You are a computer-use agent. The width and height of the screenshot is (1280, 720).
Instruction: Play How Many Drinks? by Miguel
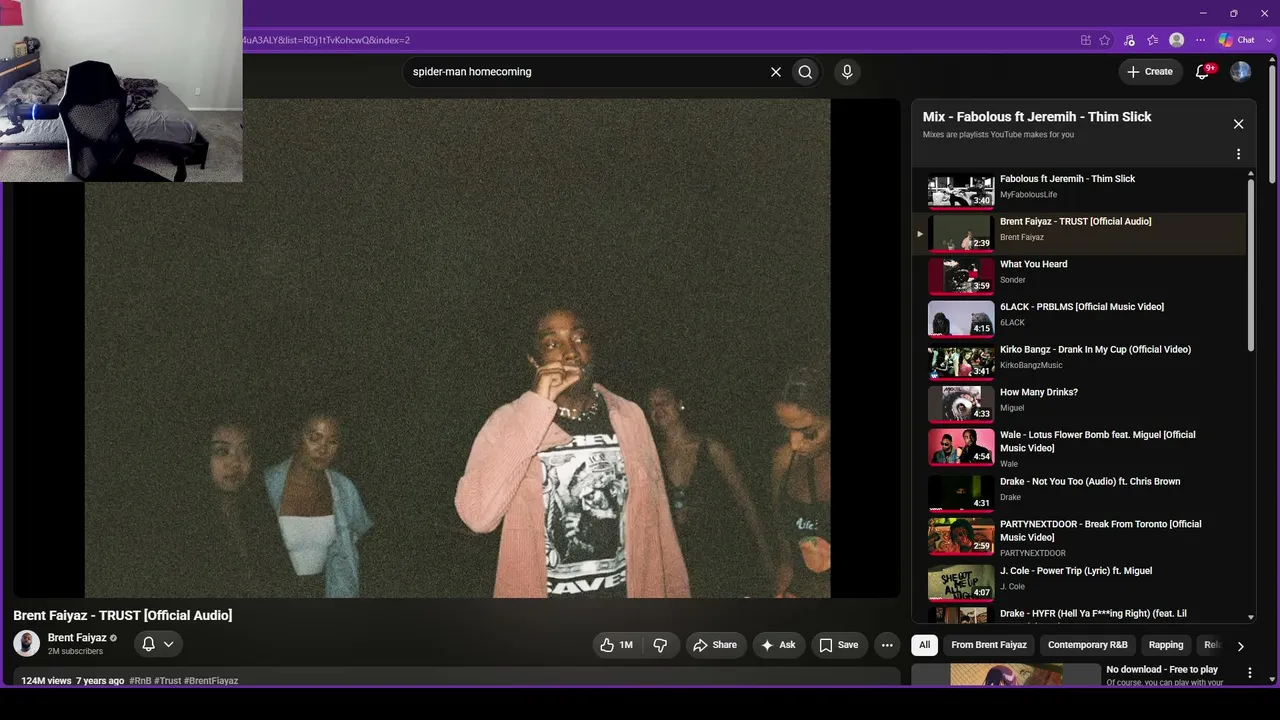(x=1080, y=404)
